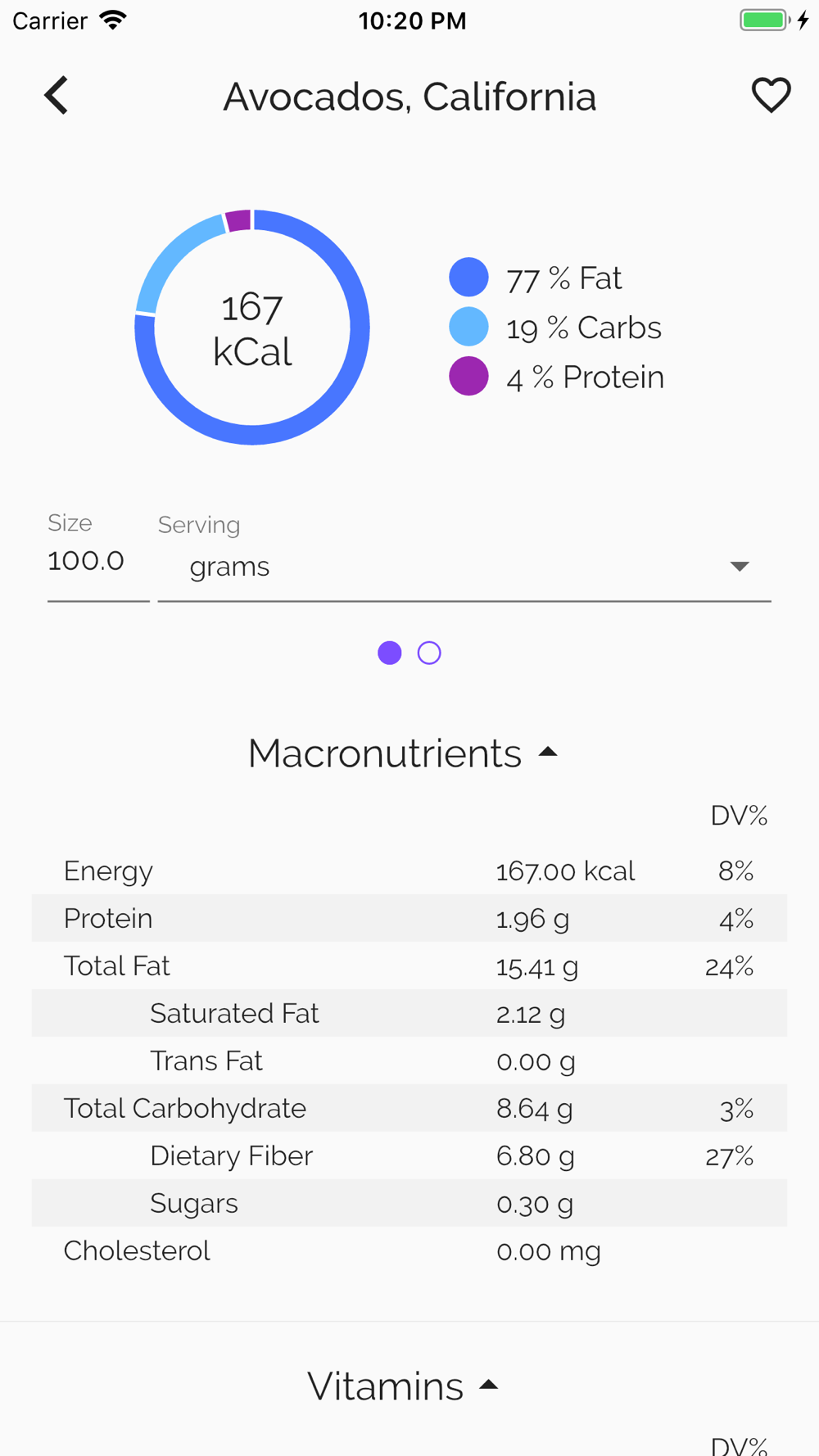Tap the Total Carbohydrate row
The image size is (819, 1456).
point(409,1109)
